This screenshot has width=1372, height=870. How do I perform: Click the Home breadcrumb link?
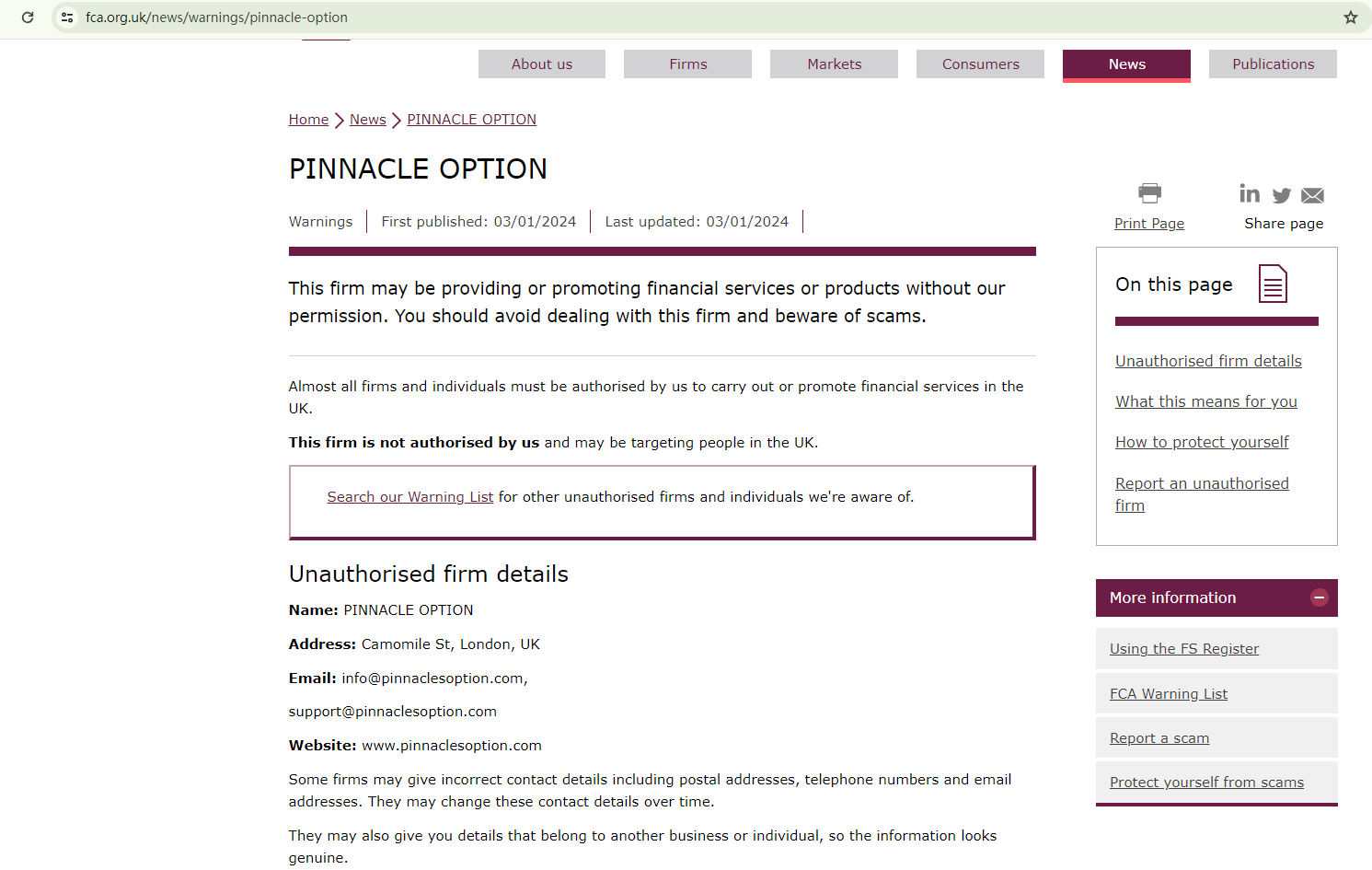point(308,120)
